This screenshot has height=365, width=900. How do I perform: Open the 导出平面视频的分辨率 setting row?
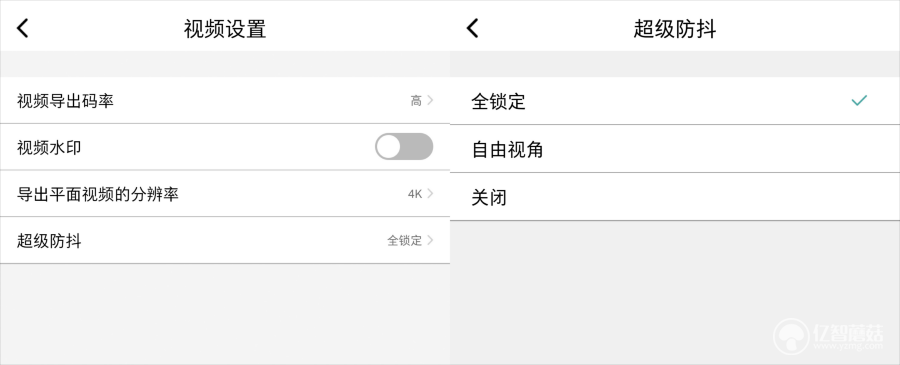[x=225, y=194]
